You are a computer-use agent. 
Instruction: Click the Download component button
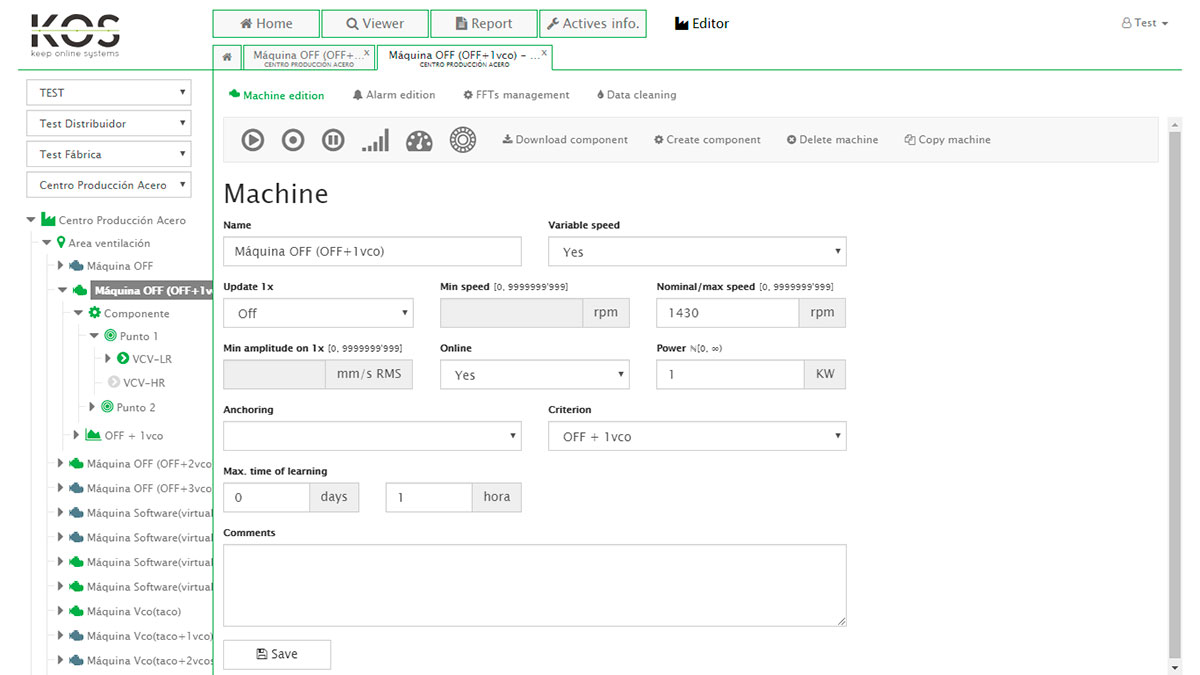coord(565,140)
